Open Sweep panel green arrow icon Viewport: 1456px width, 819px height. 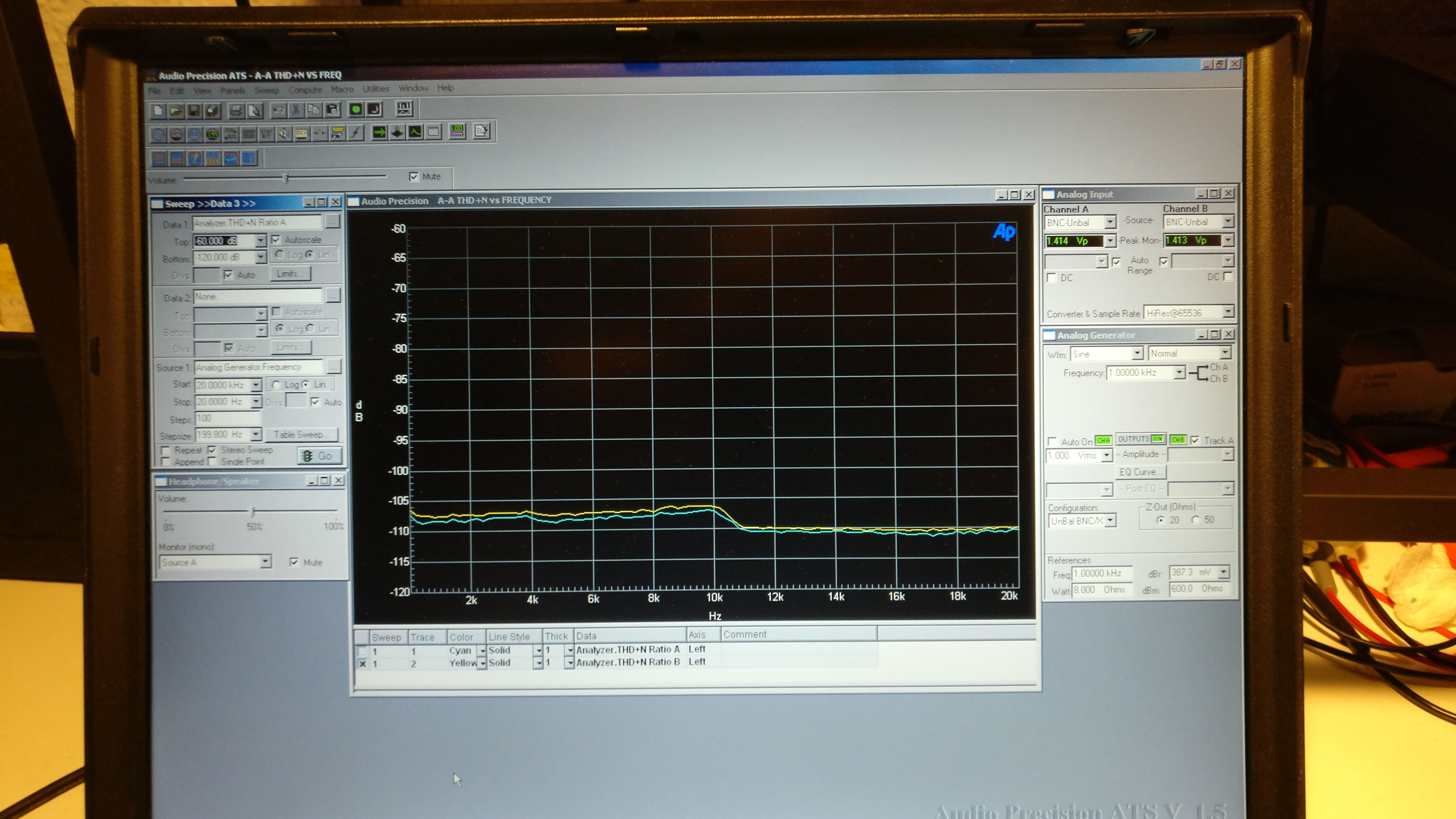[379, 133]
